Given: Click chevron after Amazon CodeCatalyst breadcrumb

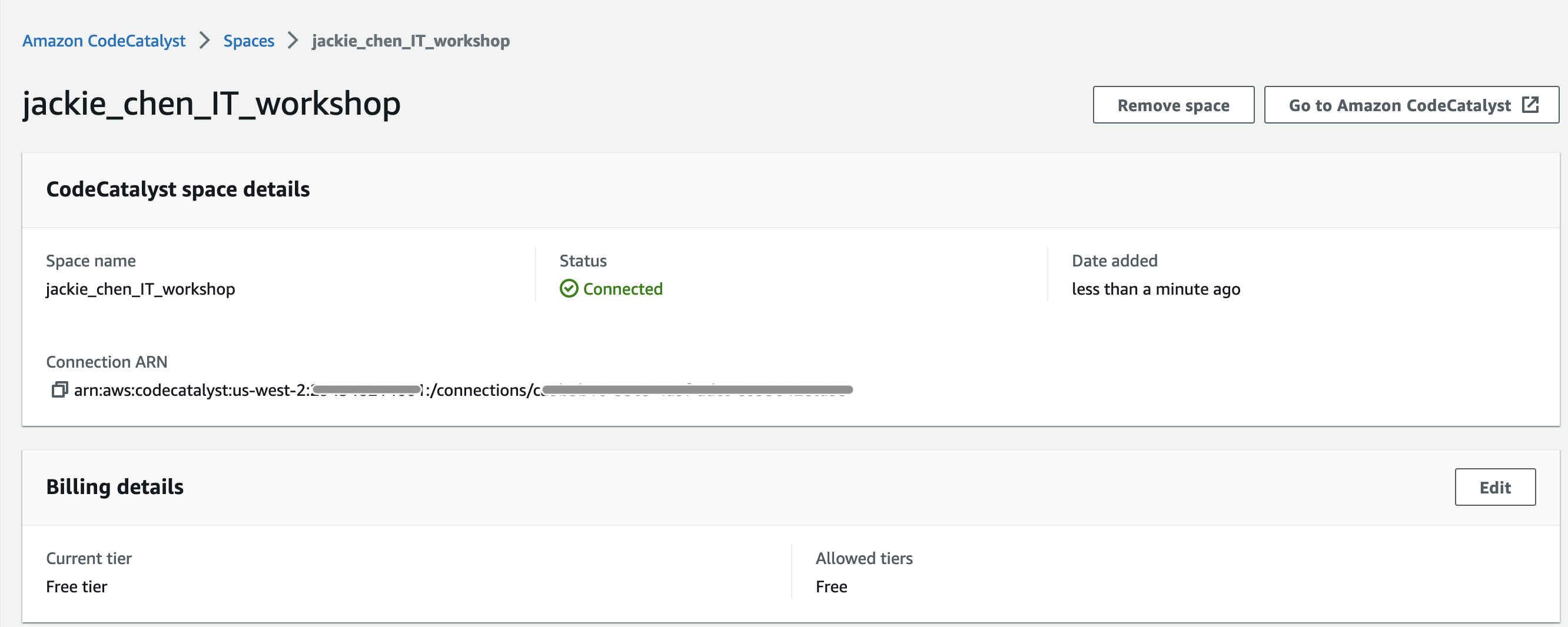Looking at the screenshot, I should (204, 41).
